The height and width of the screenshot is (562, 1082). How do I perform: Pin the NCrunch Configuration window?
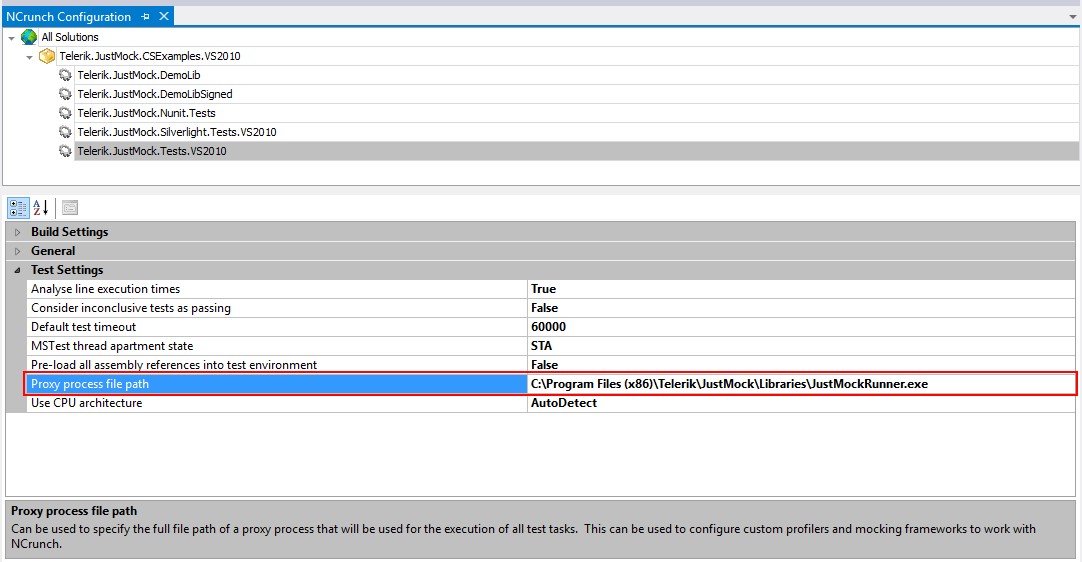click(x=145, y=17)
